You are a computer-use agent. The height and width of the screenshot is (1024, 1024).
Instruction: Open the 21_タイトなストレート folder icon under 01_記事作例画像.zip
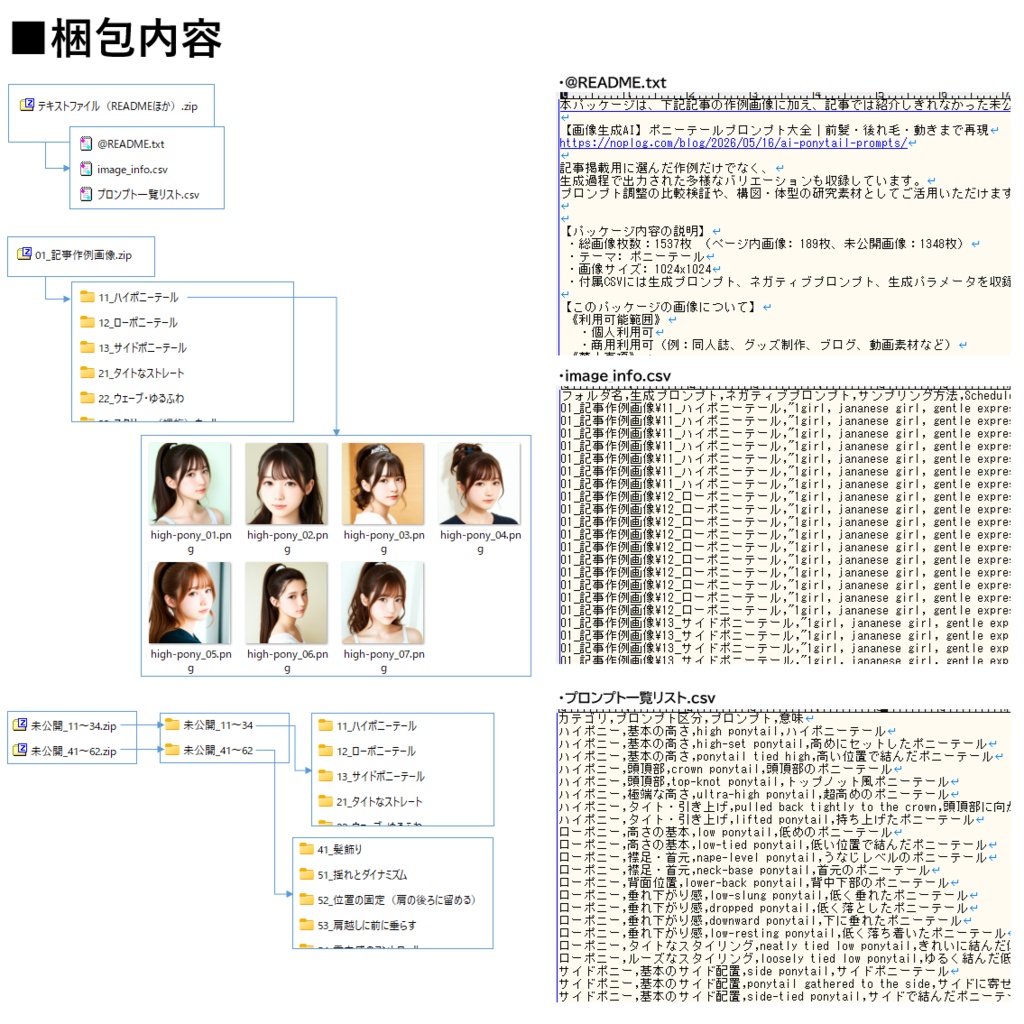pos(87,372)
